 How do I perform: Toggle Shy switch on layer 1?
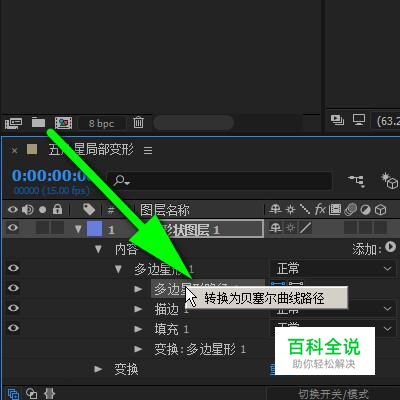(x=275, y=228)
